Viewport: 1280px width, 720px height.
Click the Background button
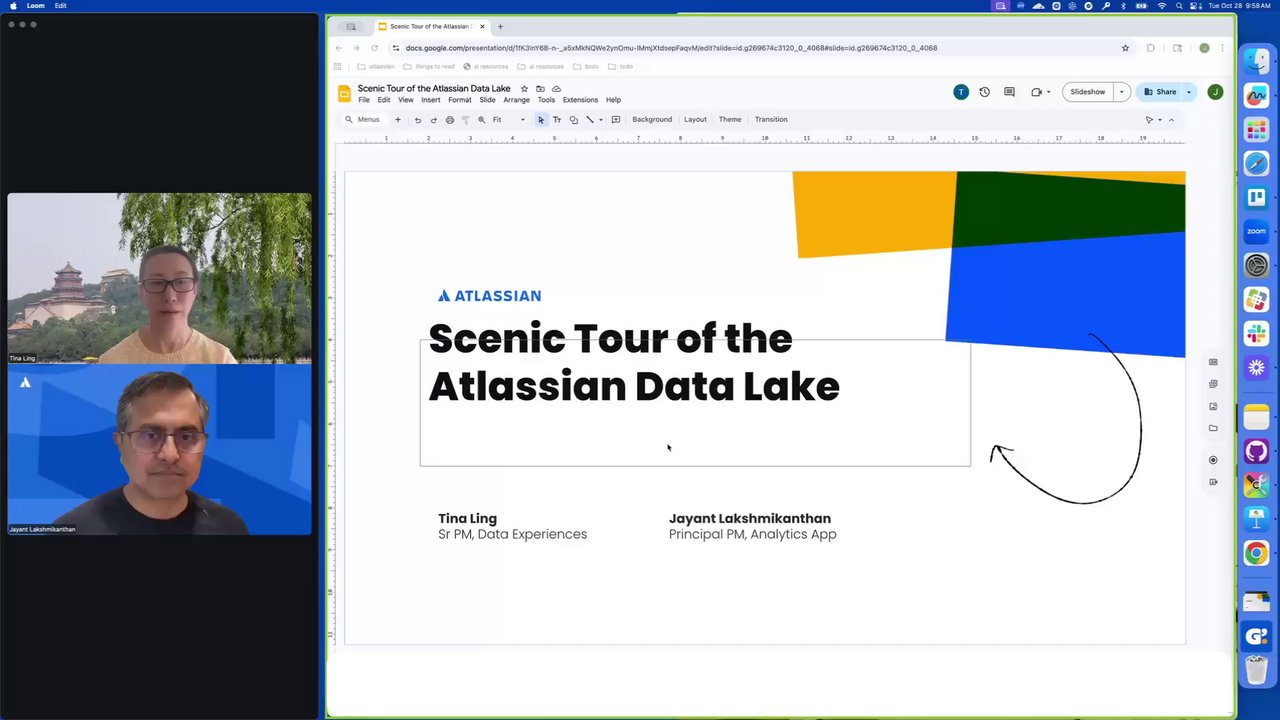click(652, 120)
